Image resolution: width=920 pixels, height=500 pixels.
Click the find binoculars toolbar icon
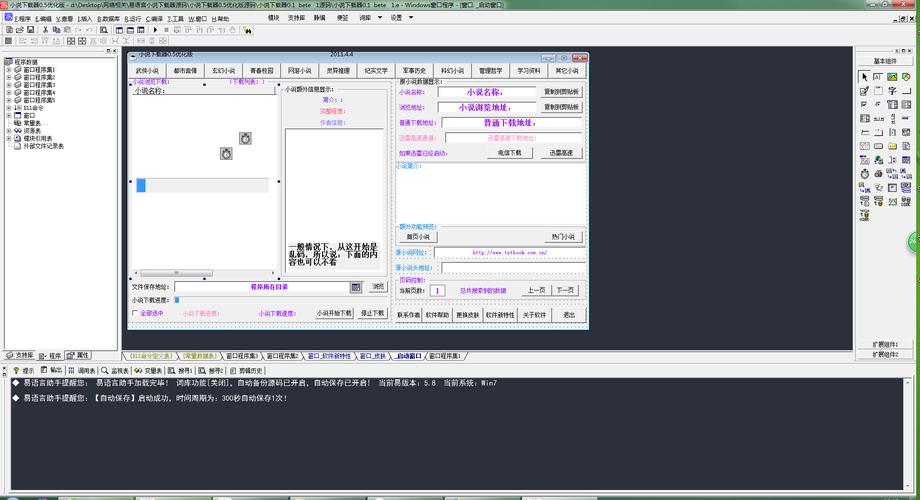[x=248, y=29]
